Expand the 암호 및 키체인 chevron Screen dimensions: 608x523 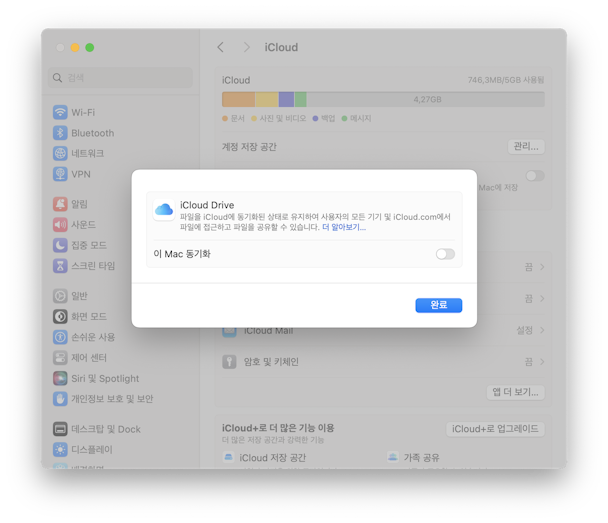tap(542, 362)
